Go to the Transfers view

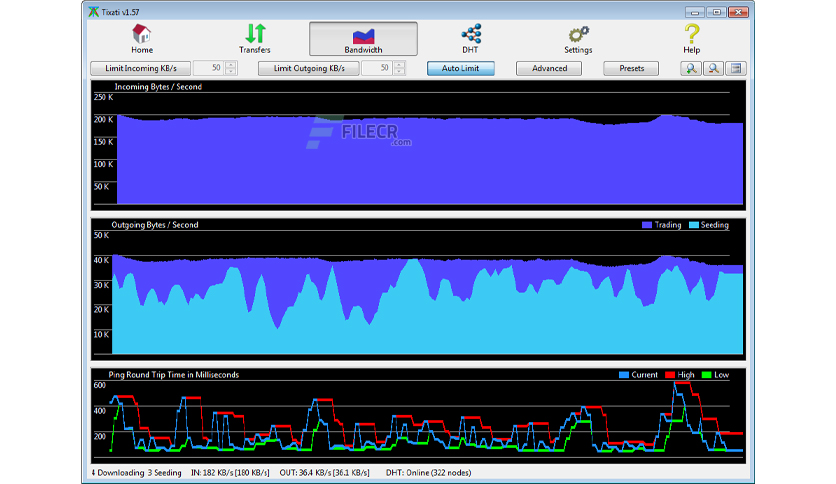click(255, 39)
